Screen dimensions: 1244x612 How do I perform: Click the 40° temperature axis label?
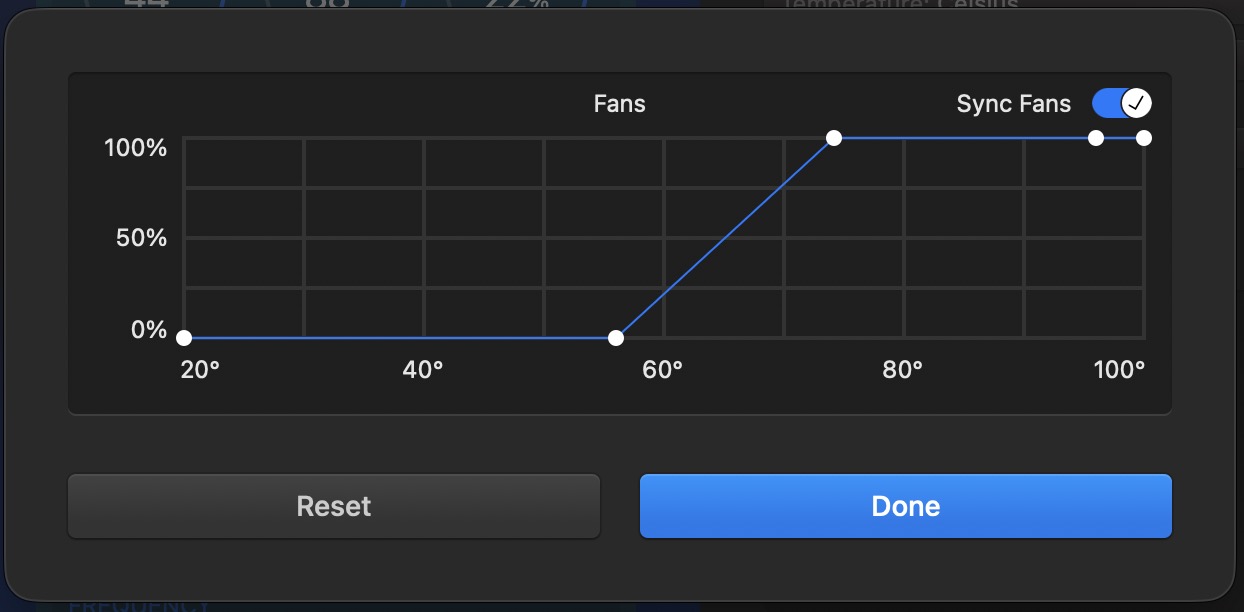pyautogui.click(x=423, y=370)
